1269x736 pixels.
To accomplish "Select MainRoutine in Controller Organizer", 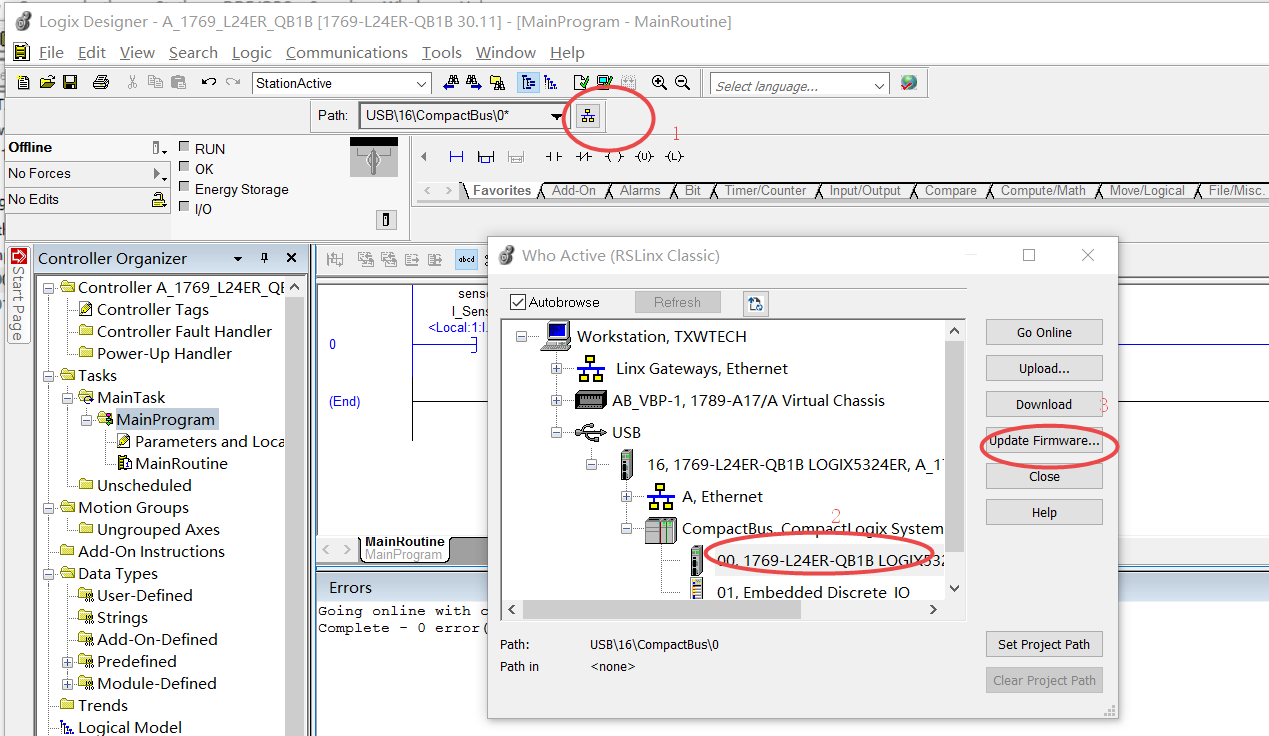I will [181, 463].
